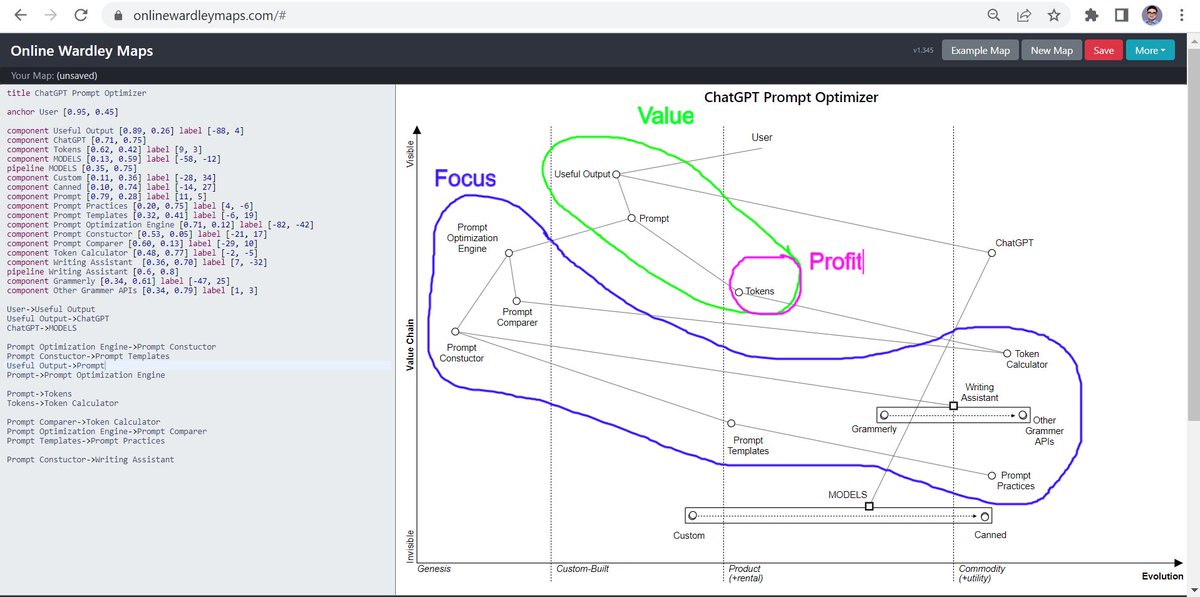Select the Other Grammer APIs node
This screenshot has width=1200, height=597.
1023,414
